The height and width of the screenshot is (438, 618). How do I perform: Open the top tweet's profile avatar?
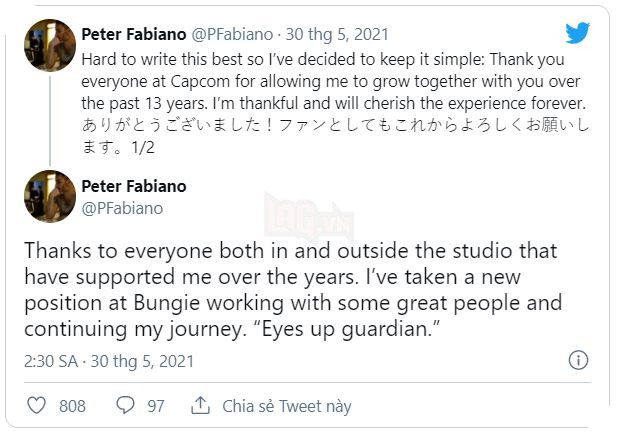pyautogui.click(x=49, y=45)
